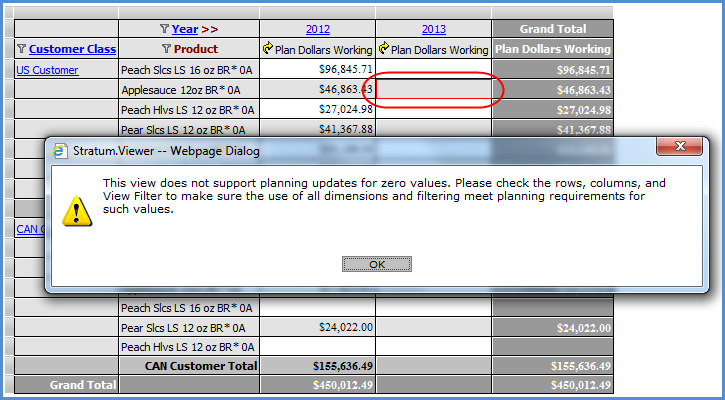
Task: Click the $96,845.71 cell under 2012
Action: pos(317,70)
